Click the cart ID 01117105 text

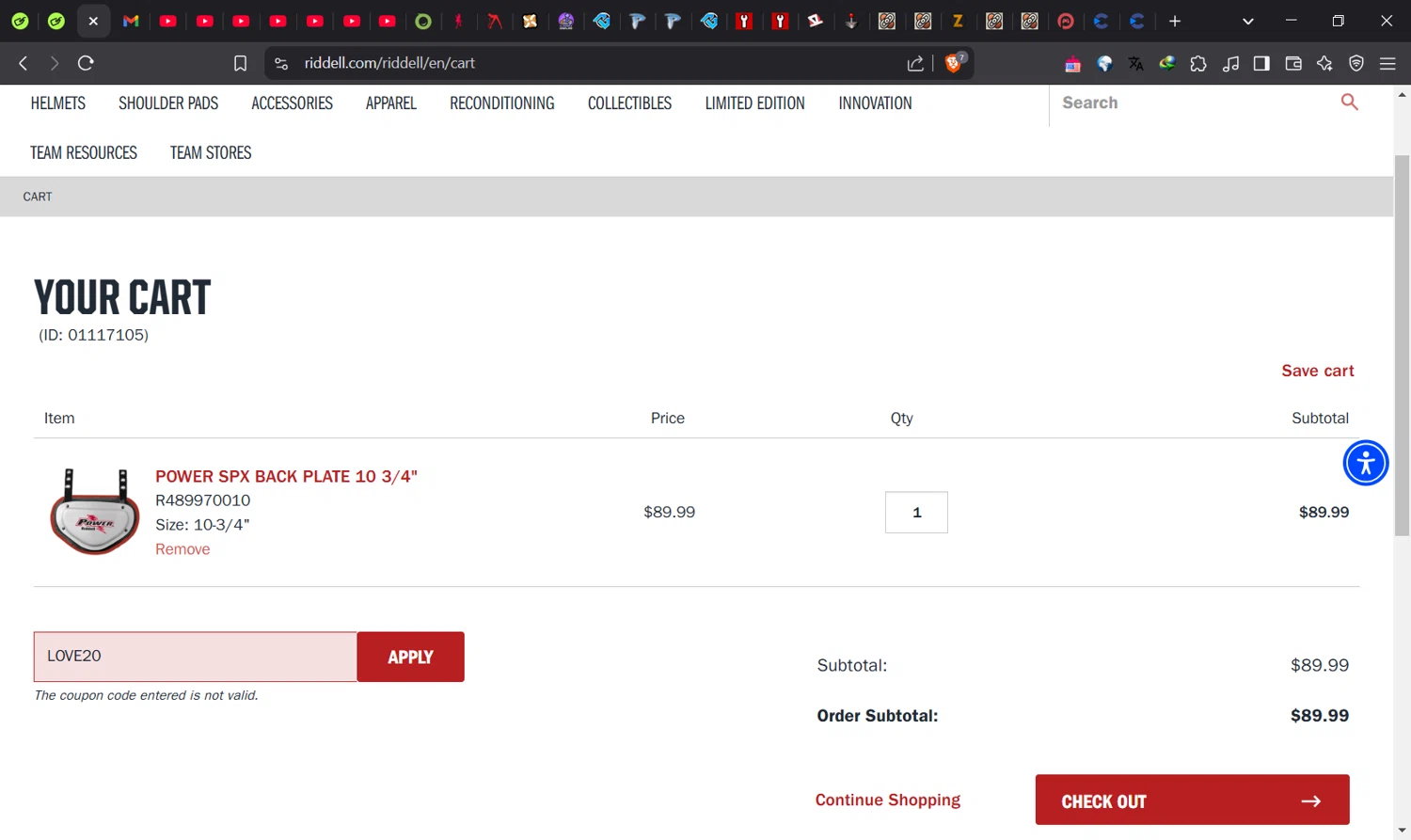tap(93, 335)
